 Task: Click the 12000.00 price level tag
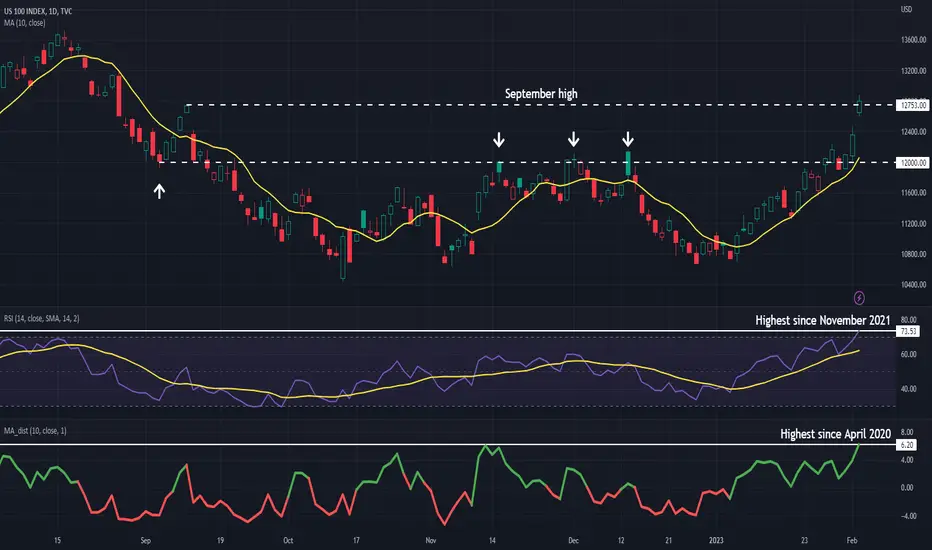pos(913,162)
